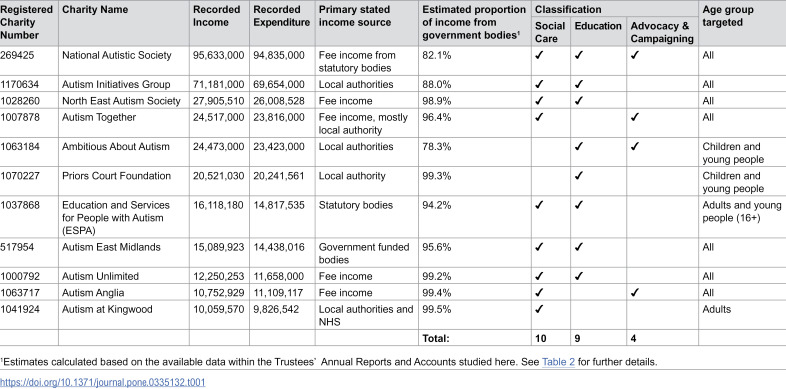Click the Autism Initiatives Group name cell
The width and height of the screenshot is (786, 389).
pos(124,84)
